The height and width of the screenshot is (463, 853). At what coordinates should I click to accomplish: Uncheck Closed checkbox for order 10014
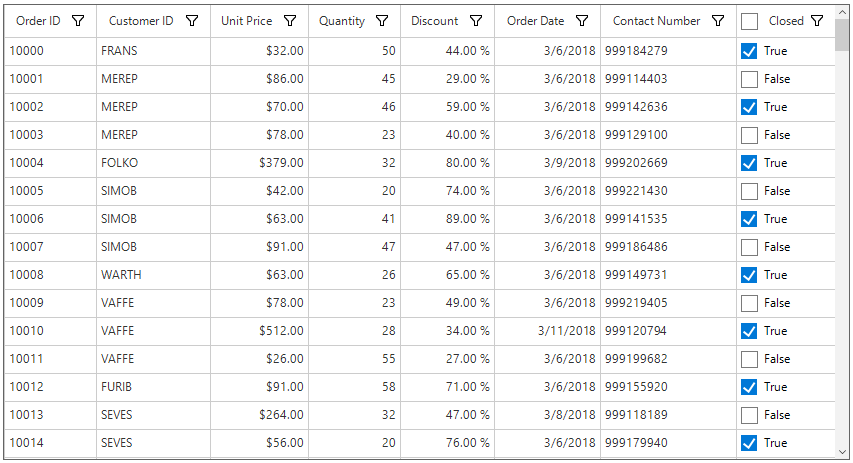coord(749,443)
